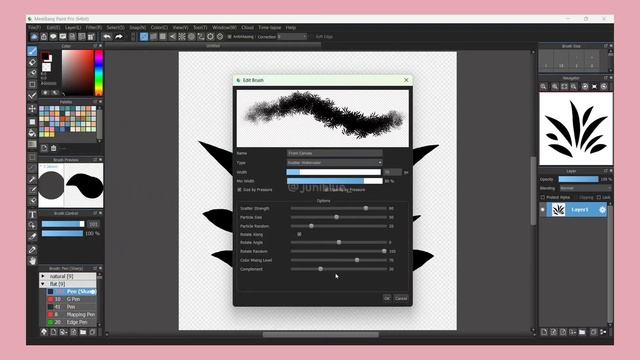Click the brush Name input field
This screenshot has width=640, height=360.
(334, 153)
